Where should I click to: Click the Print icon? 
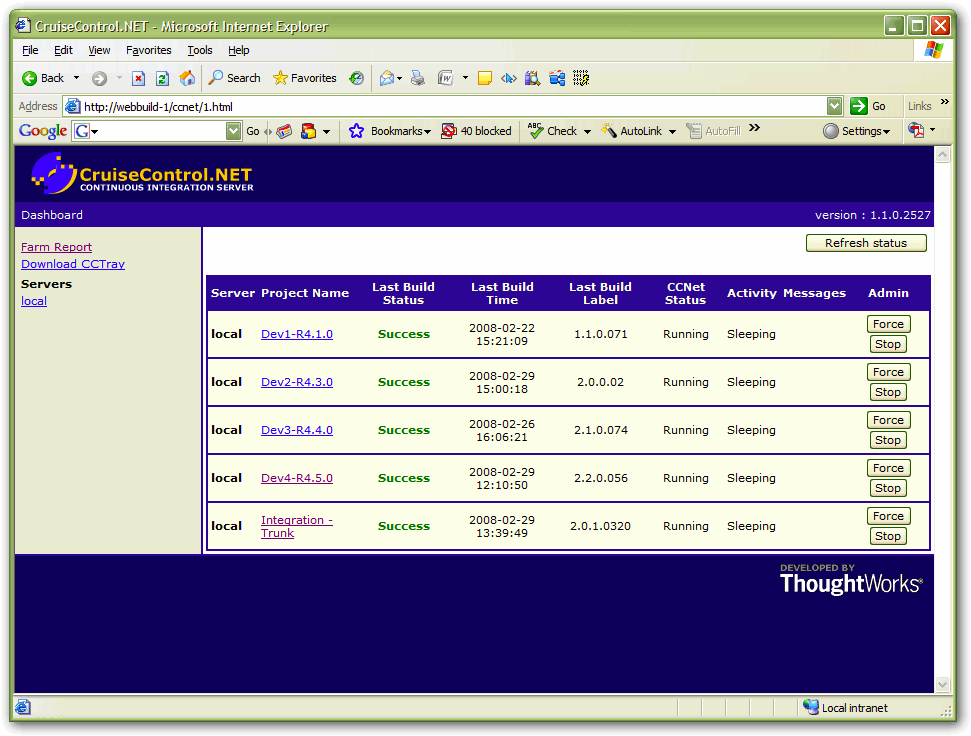click(418, 78)
